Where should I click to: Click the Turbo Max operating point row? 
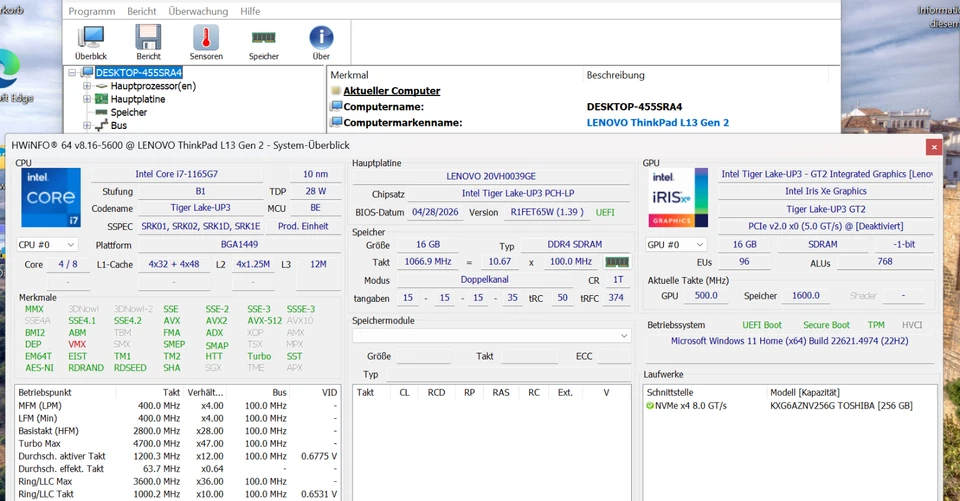pos(178,443)
